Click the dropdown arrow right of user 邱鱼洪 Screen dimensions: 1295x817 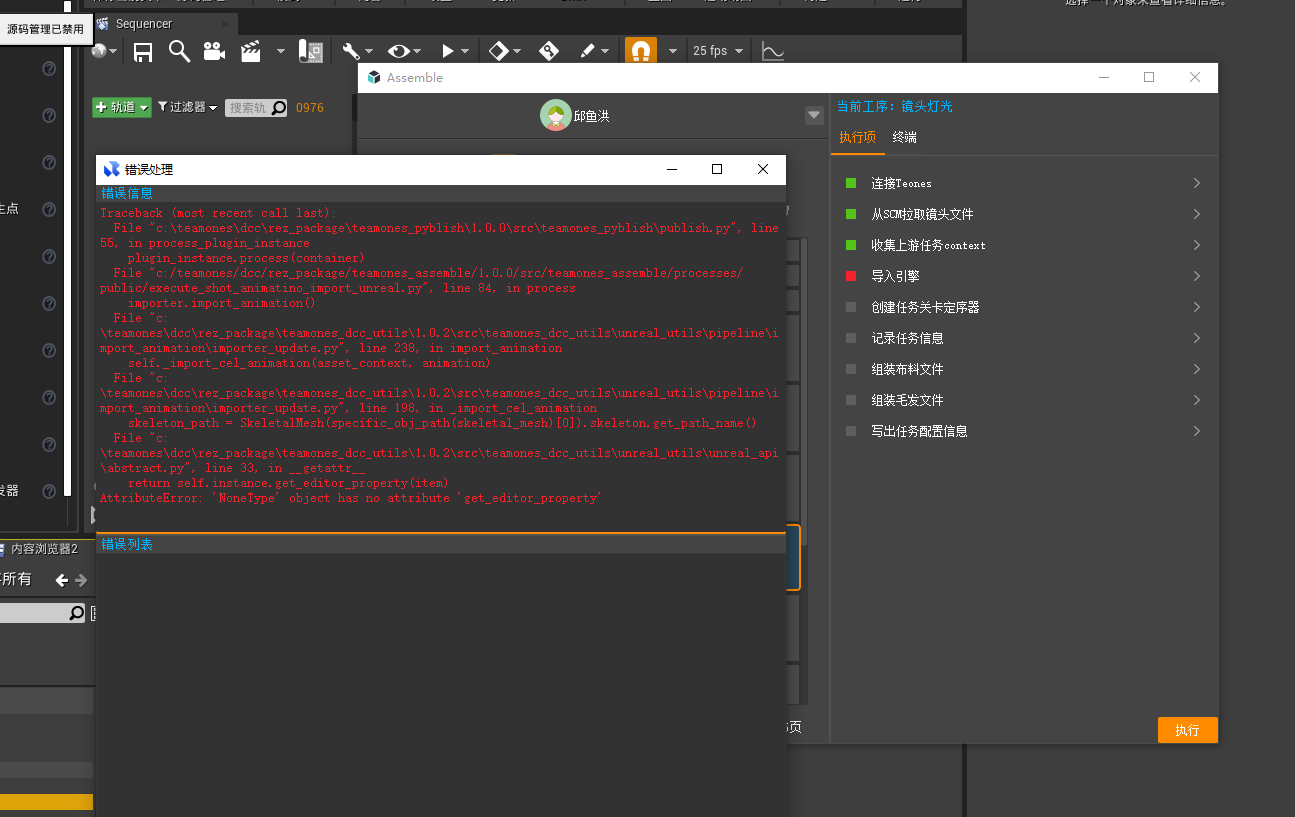(x=814, y=116)
